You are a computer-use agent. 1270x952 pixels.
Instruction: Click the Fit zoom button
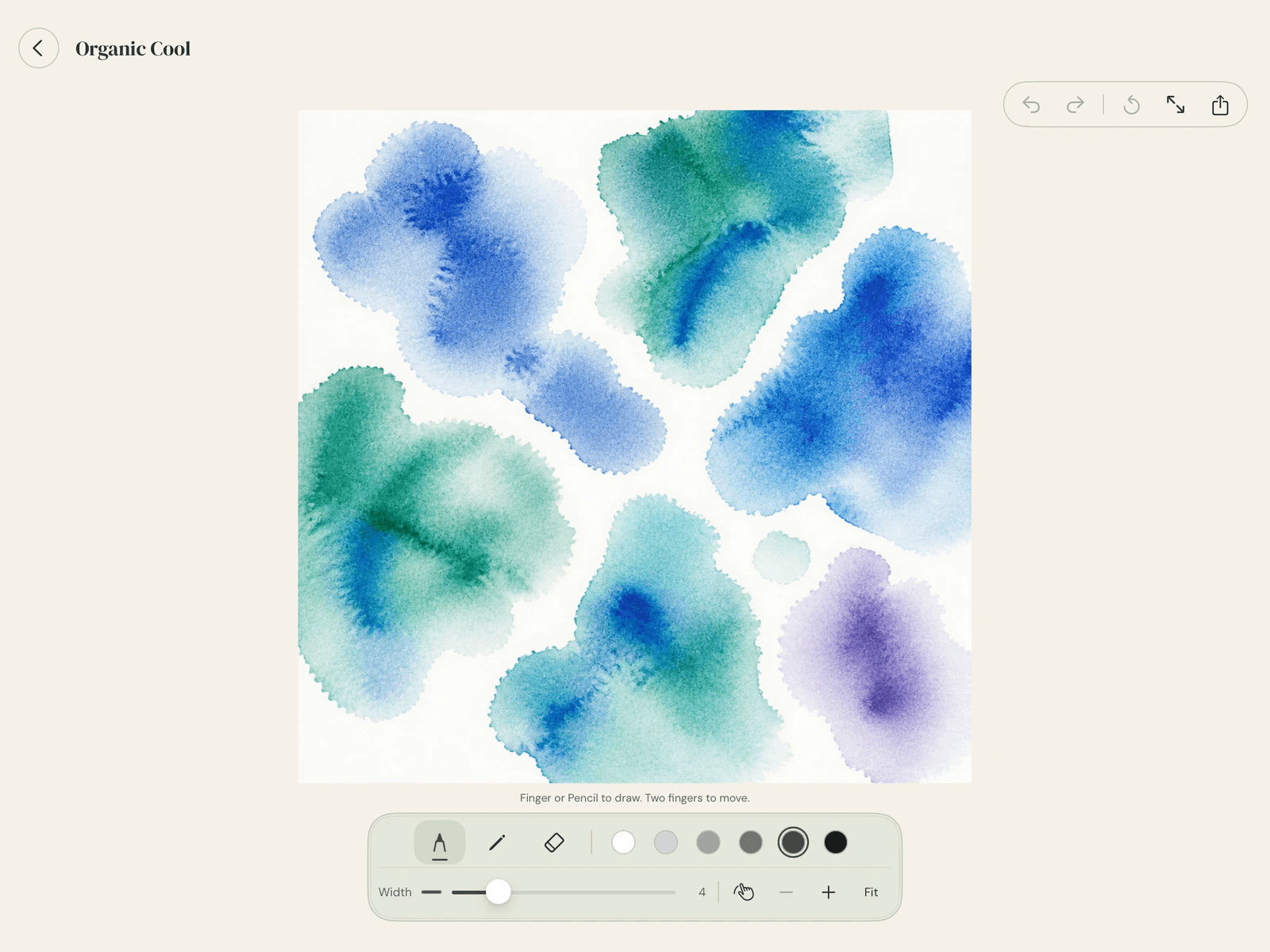(x=871, y=892)
